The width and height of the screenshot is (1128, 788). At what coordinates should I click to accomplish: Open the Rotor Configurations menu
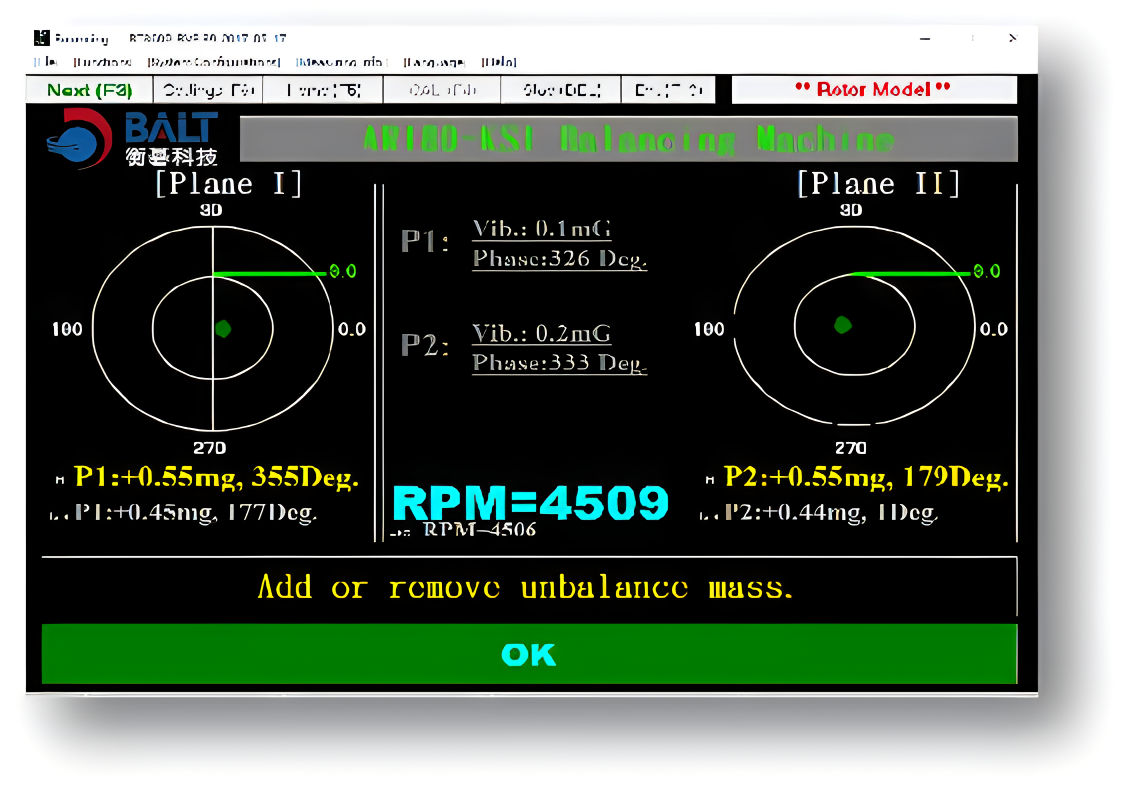coord(213,62)
